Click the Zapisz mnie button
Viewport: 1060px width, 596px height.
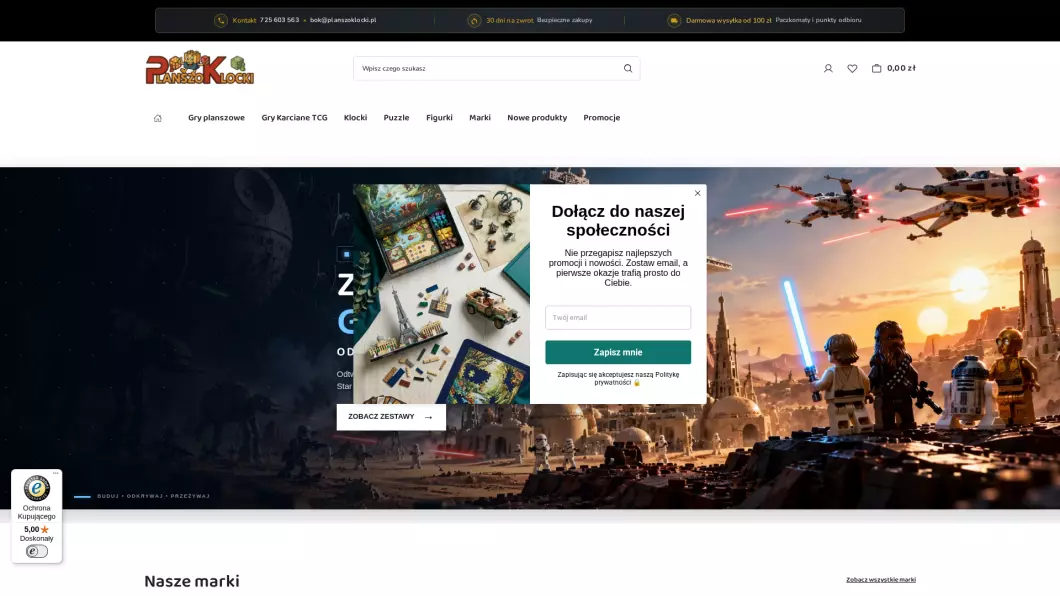coord(618,352)
